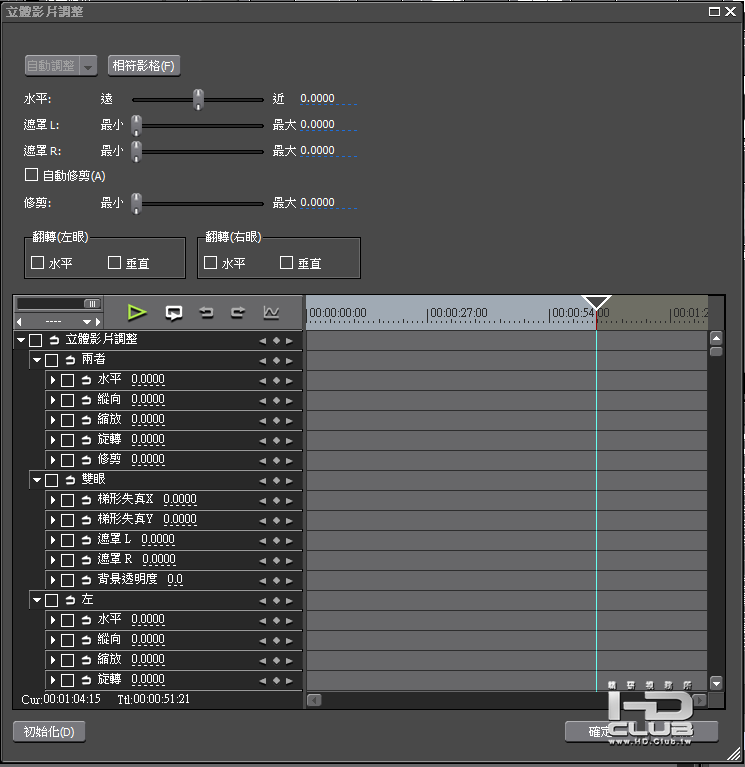Click the undo arrow icon in toolbar
Screen dimensions: 745x767
pos(206,312)
